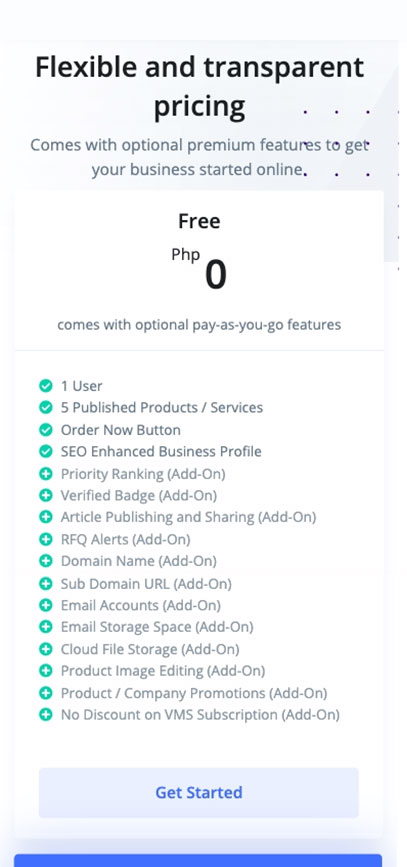Image resolution: width=407 pixels, height=867 pixels.
Task: Click the Get Started button
Action: (199, 792)
